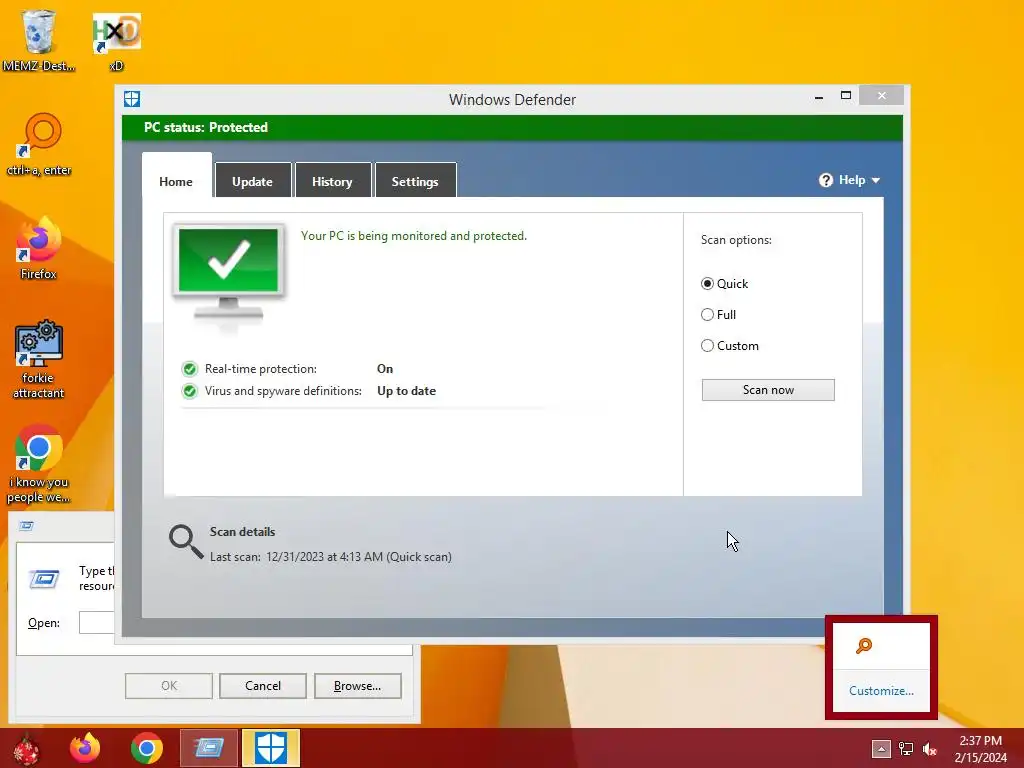The height and width of the screenshot is (768, 1024).
Task: Click the muted volume icon in system tray
Action: [929, 749]
